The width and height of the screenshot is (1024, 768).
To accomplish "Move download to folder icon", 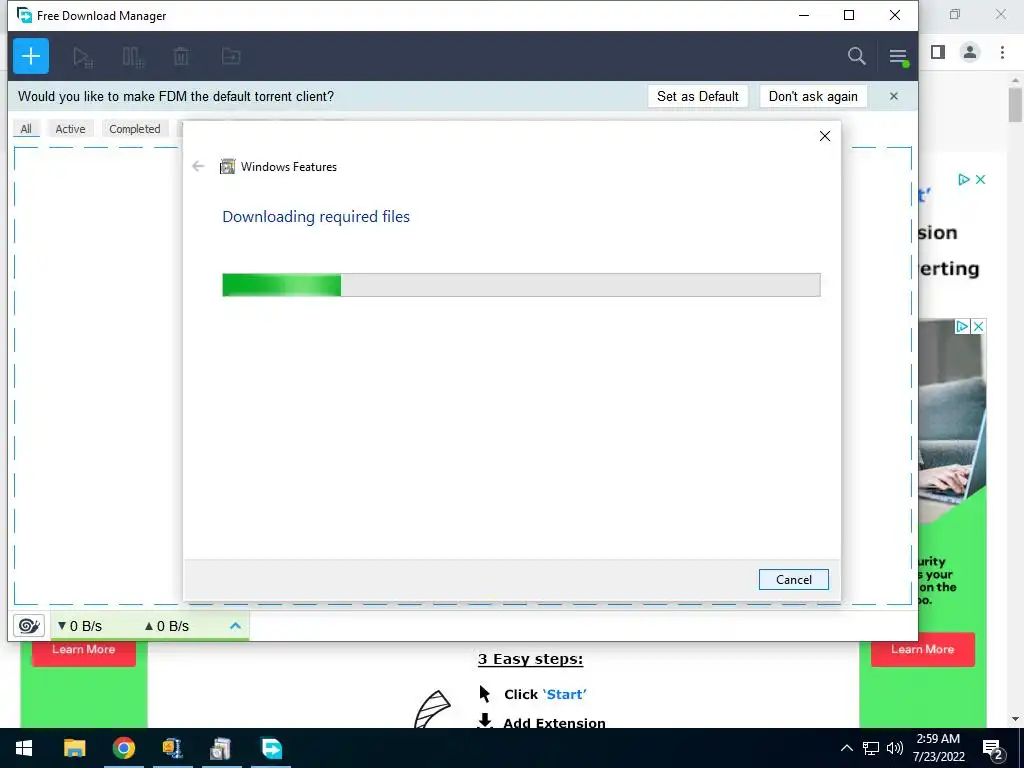I will click(231, 57).
